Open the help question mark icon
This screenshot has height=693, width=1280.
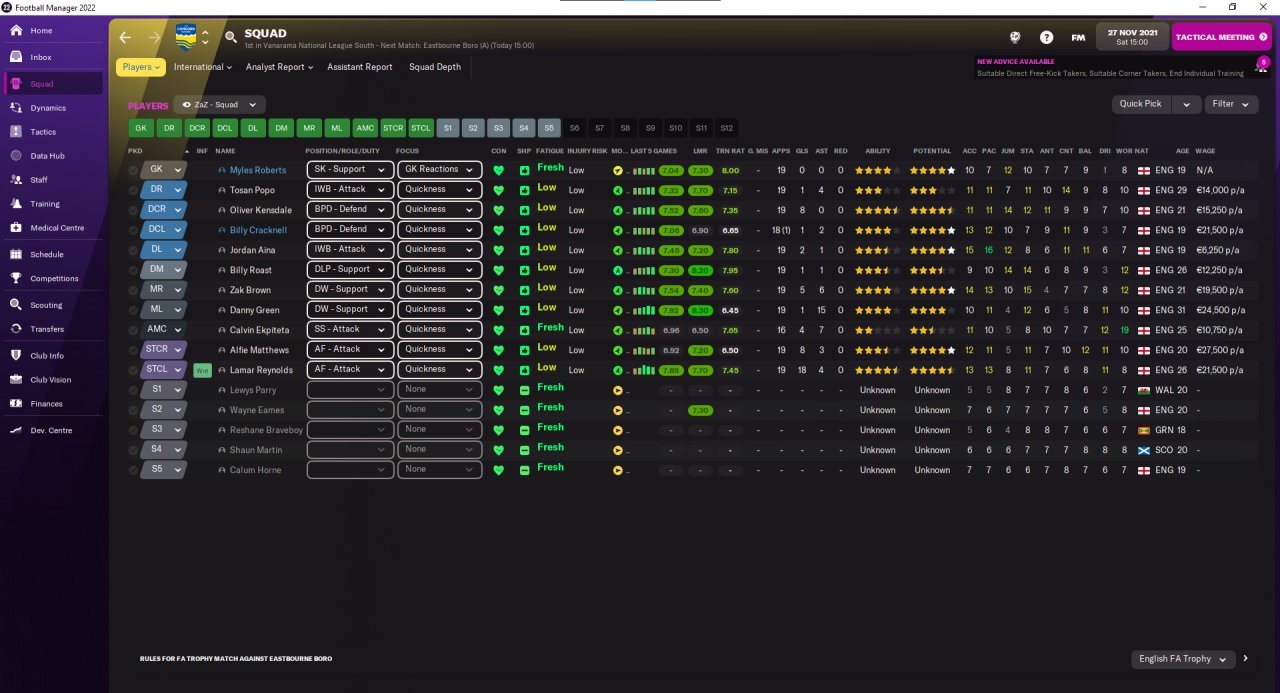1046,37
